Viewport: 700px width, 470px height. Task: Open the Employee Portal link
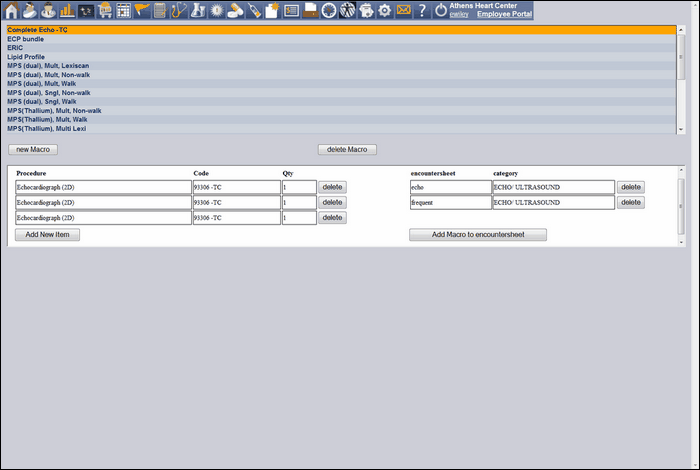[504, 14]
